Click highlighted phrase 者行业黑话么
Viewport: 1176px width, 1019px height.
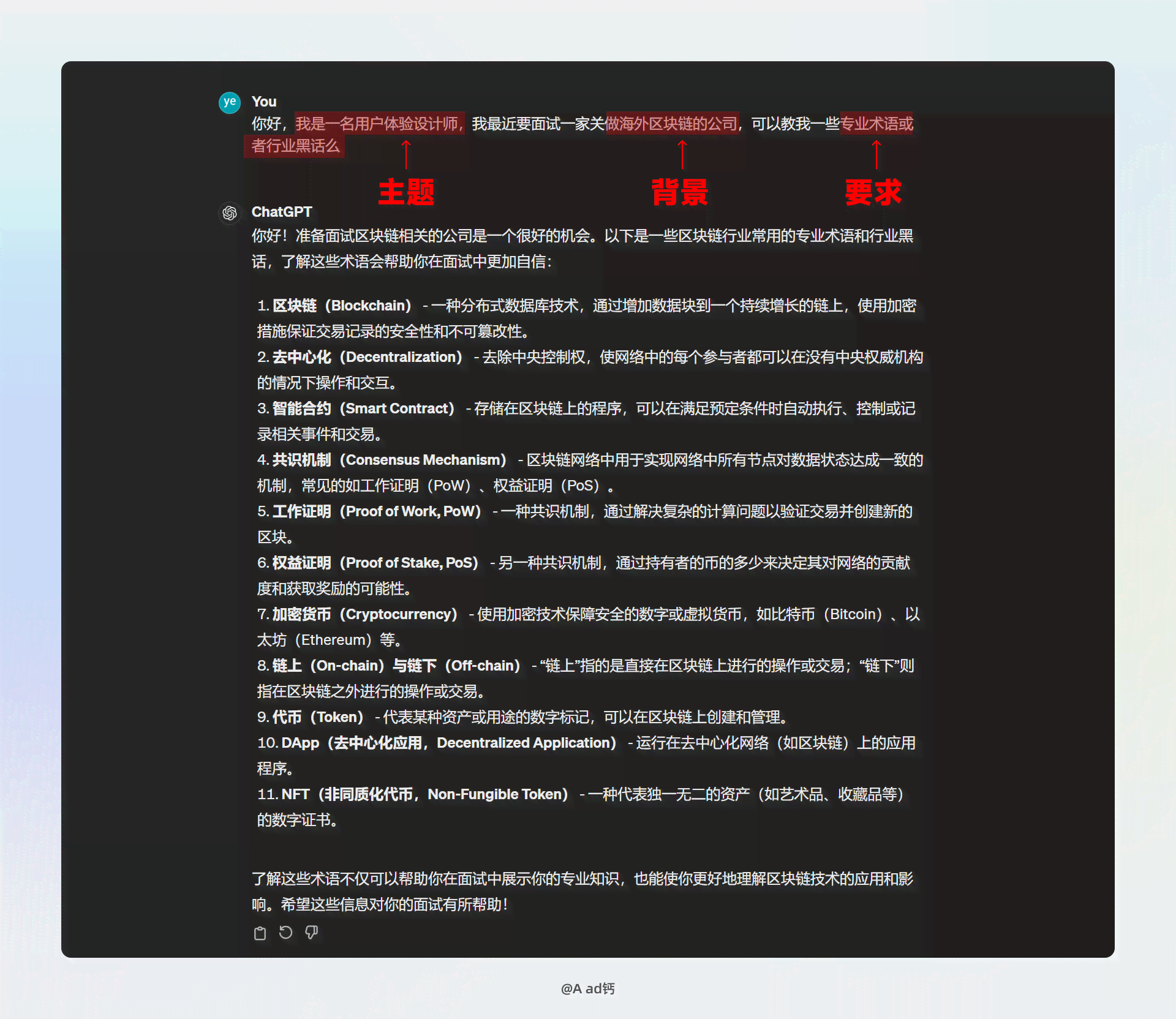click(x=295, y=146)
